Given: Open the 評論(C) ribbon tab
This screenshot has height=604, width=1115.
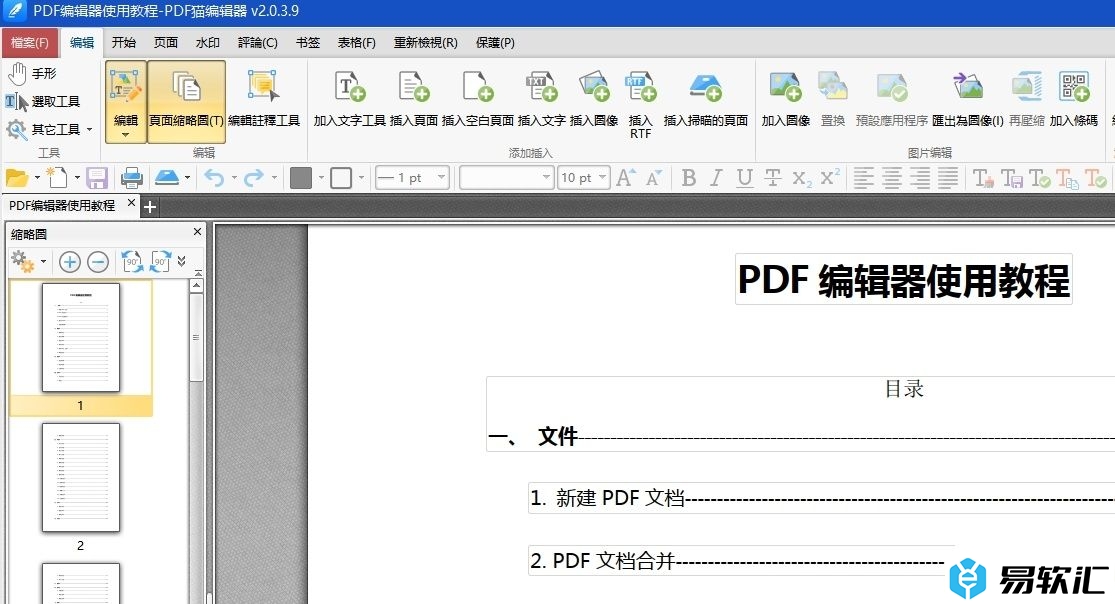Looking at the screenshot, I should pos(257,43).
